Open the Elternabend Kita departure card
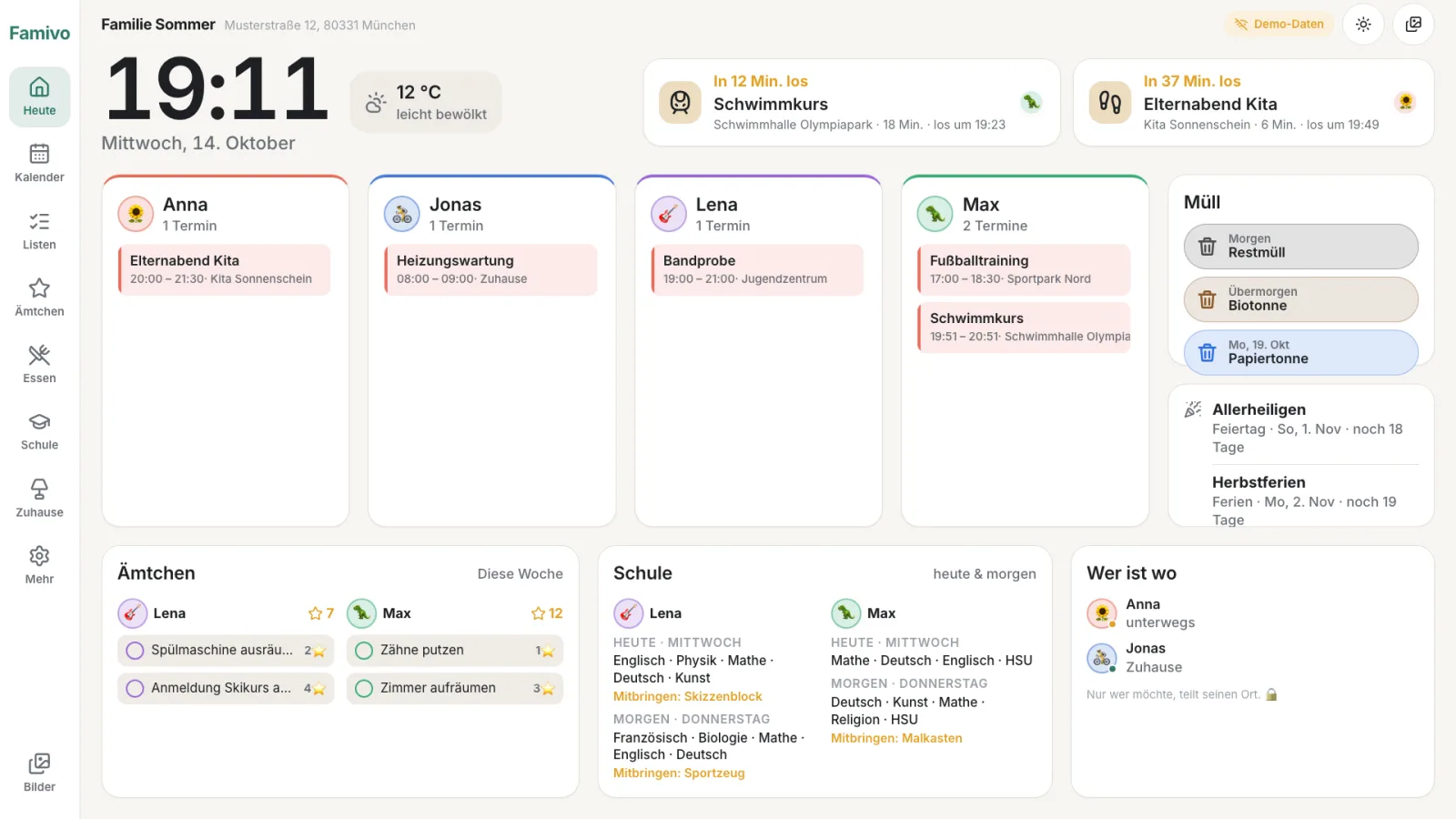1456x819 pixels. pos(1254,103)
